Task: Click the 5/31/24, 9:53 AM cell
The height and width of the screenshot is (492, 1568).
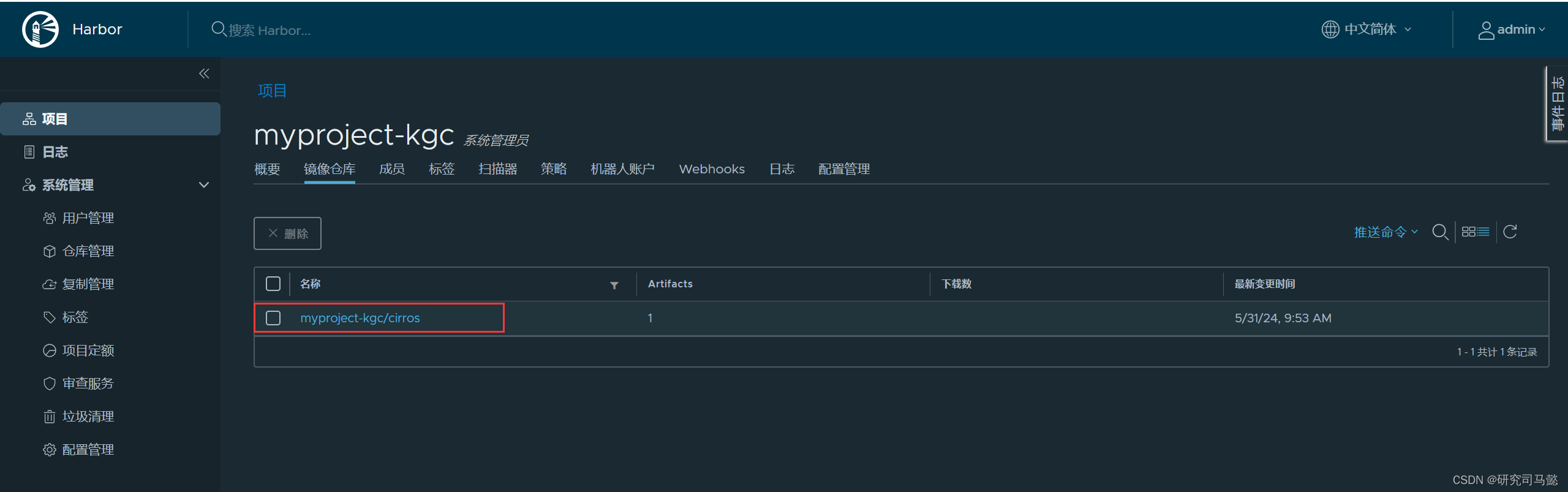Action: [x=1283, y=318]
